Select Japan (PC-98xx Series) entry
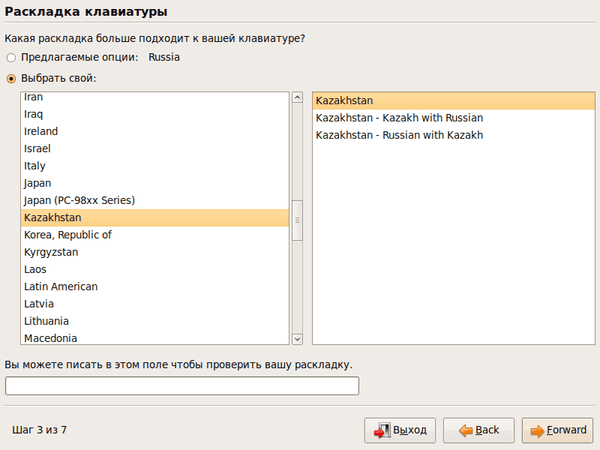600x450 pixels. pos(155,200)
